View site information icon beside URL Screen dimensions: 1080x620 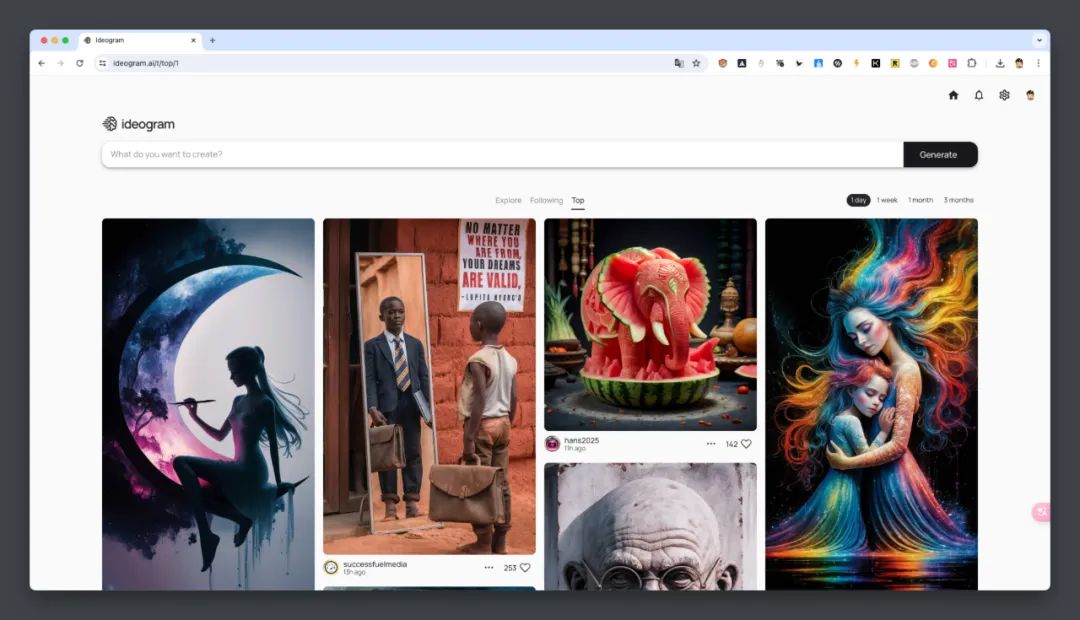click(103, 63)
